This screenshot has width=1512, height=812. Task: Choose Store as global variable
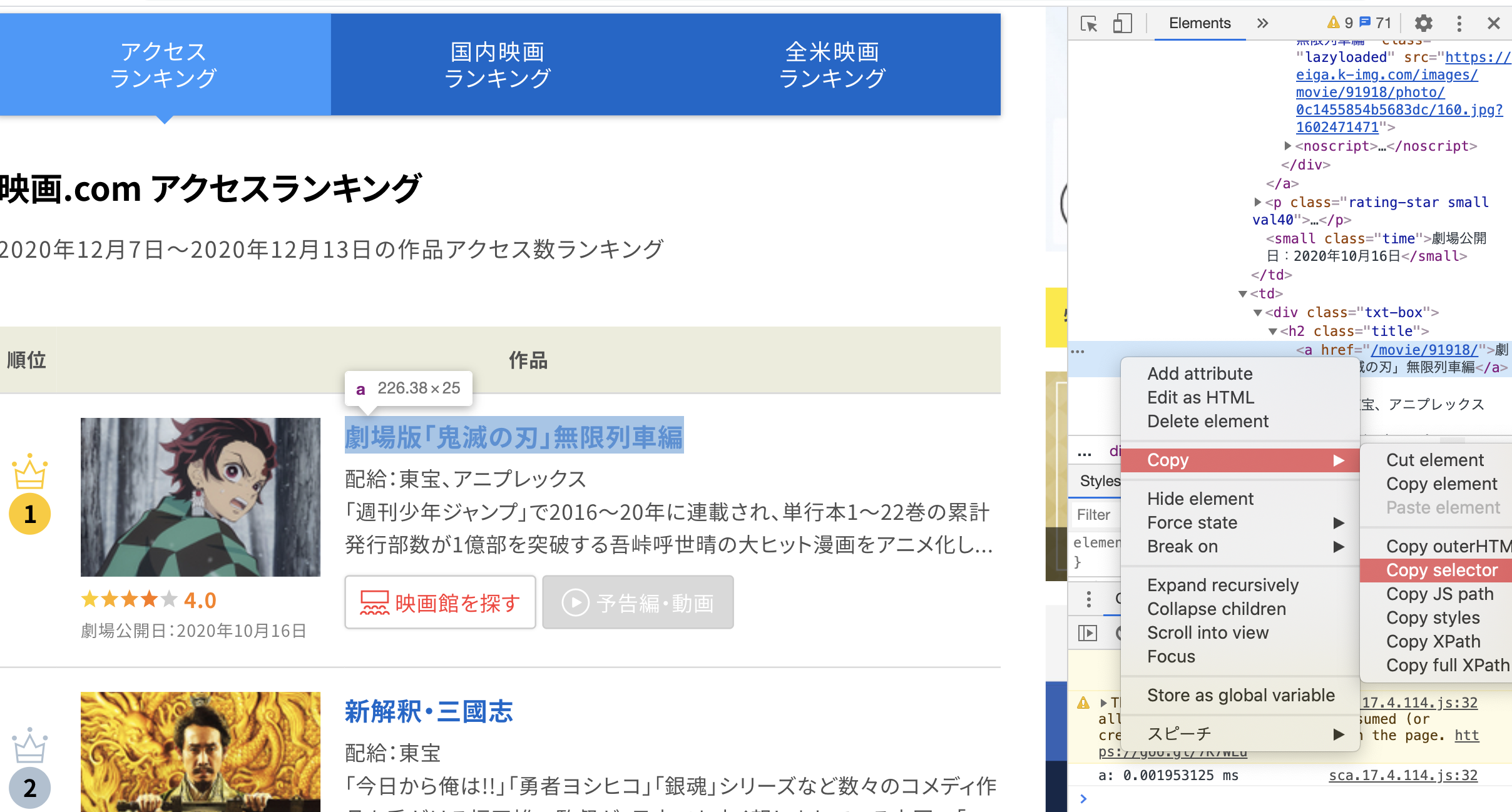[x=1240, y=695]
